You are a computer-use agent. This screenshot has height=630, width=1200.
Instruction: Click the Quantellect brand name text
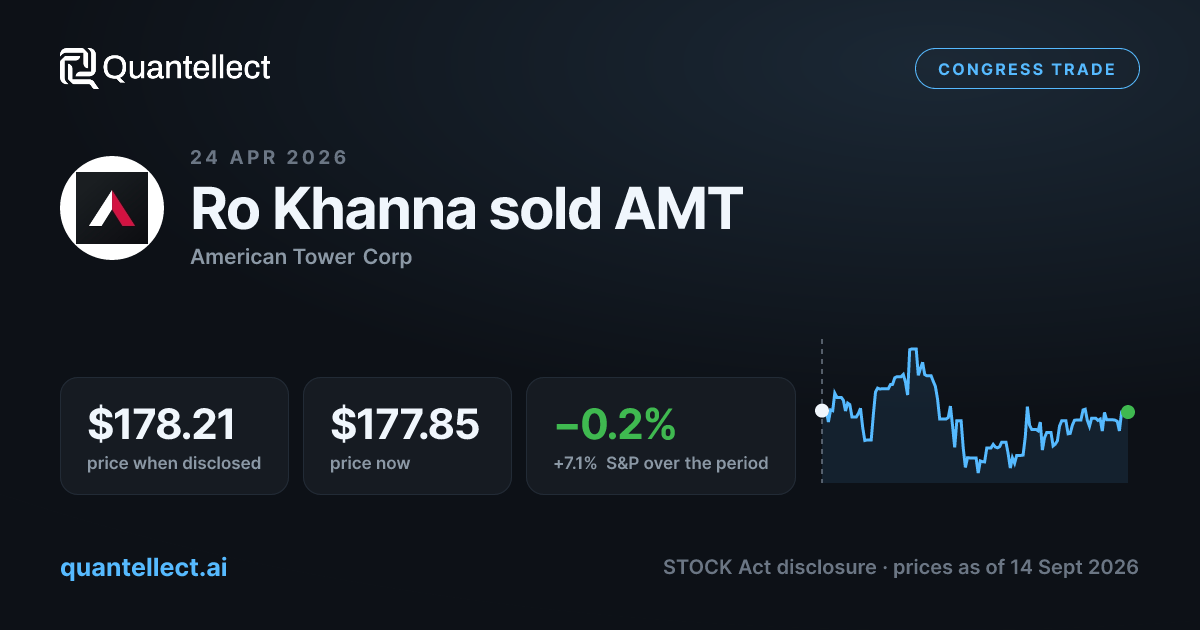187,68
